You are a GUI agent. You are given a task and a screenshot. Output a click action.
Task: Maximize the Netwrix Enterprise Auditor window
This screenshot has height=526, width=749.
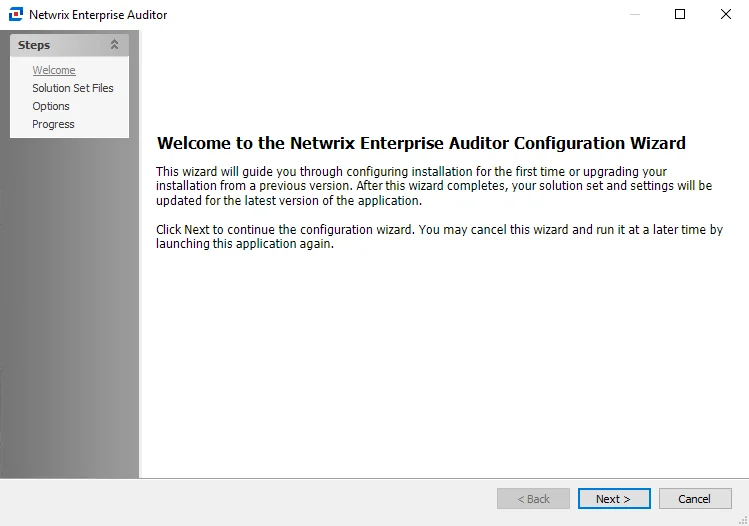point(680,14)
